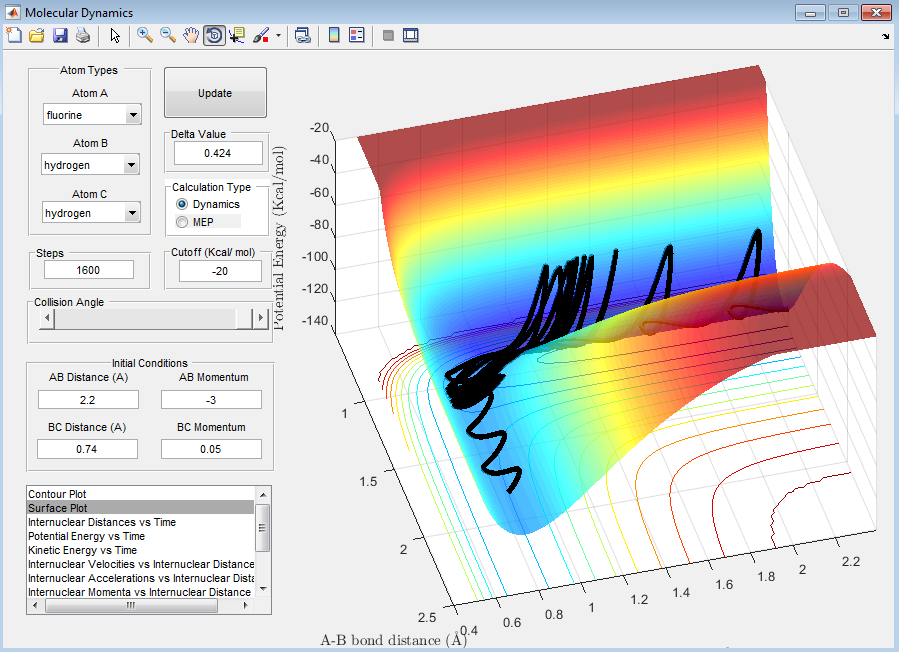Click the AB Momentum input field

tap(211, 399)
